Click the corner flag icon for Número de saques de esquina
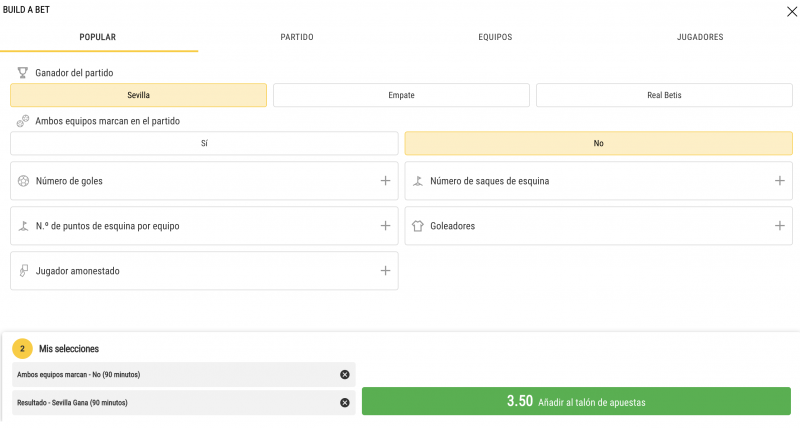The image size is (800, 428). pyautogui.click(x=418, y=181)
